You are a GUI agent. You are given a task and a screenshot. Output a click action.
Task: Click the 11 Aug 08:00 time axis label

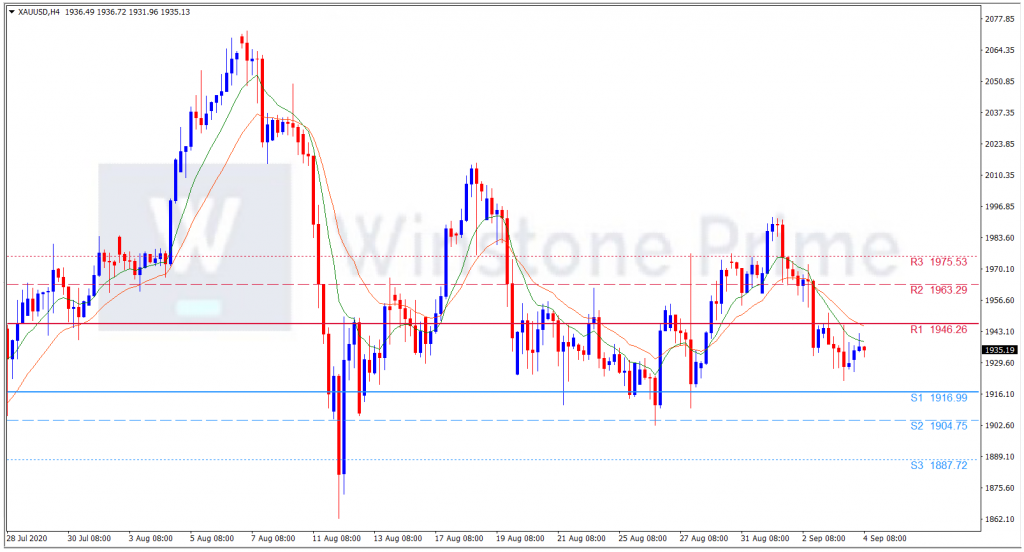click(x=337, y=538)
